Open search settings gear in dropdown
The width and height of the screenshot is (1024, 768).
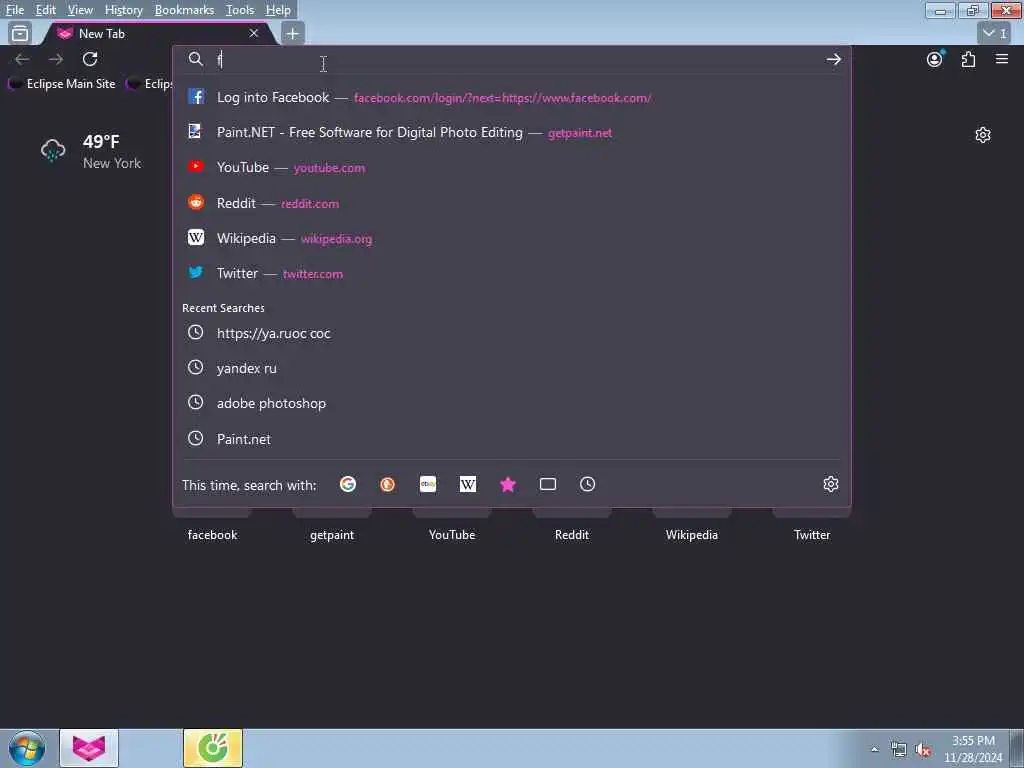coord(831,485)
